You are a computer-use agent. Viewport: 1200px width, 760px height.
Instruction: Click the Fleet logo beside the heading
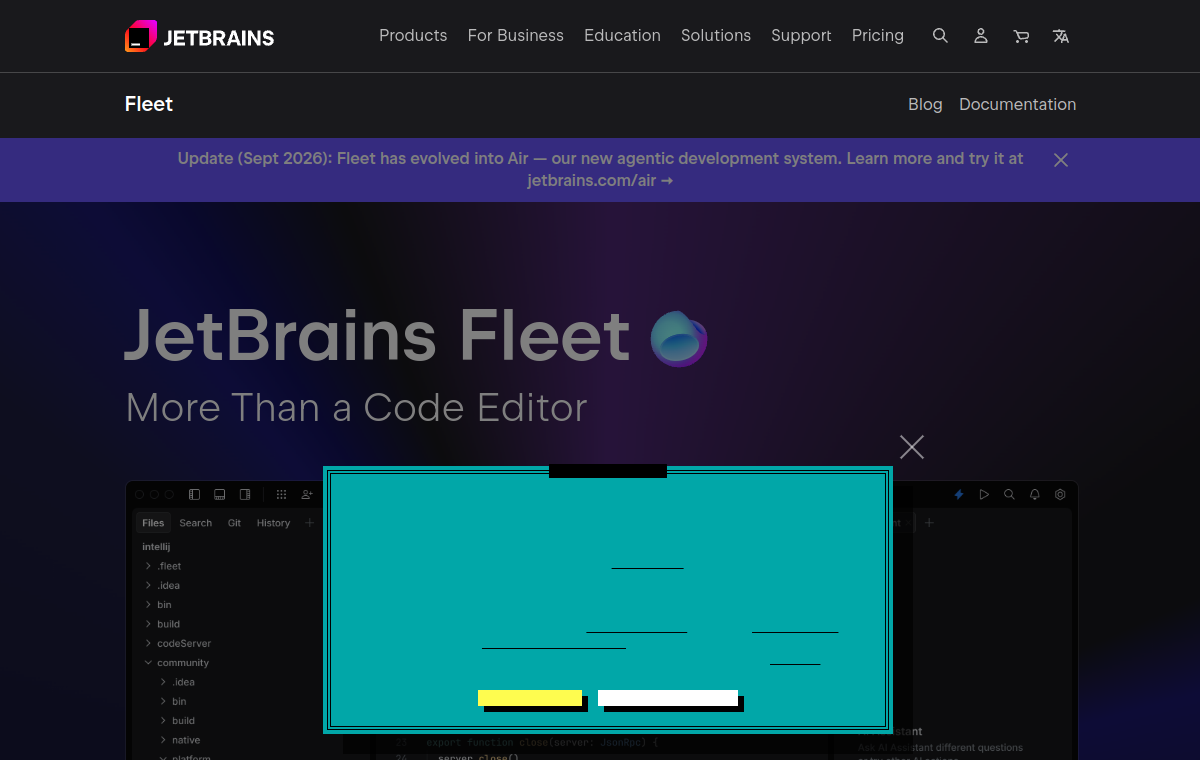pyautogui.click(x=679, y=339)
